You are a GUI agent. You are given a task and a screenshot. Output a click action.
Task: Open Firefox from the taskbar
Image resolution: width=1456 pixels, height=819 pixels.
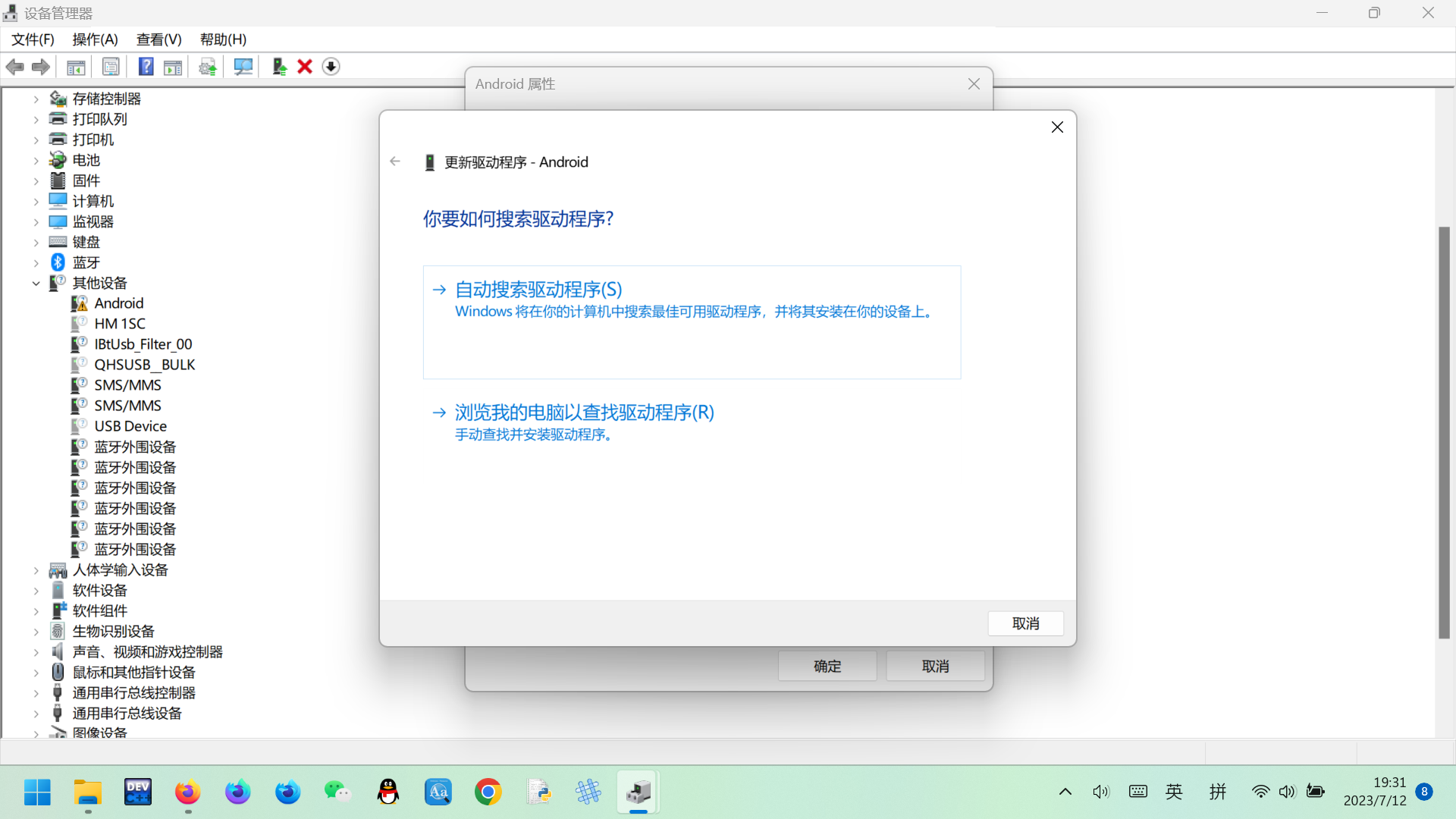coord(188,792)
